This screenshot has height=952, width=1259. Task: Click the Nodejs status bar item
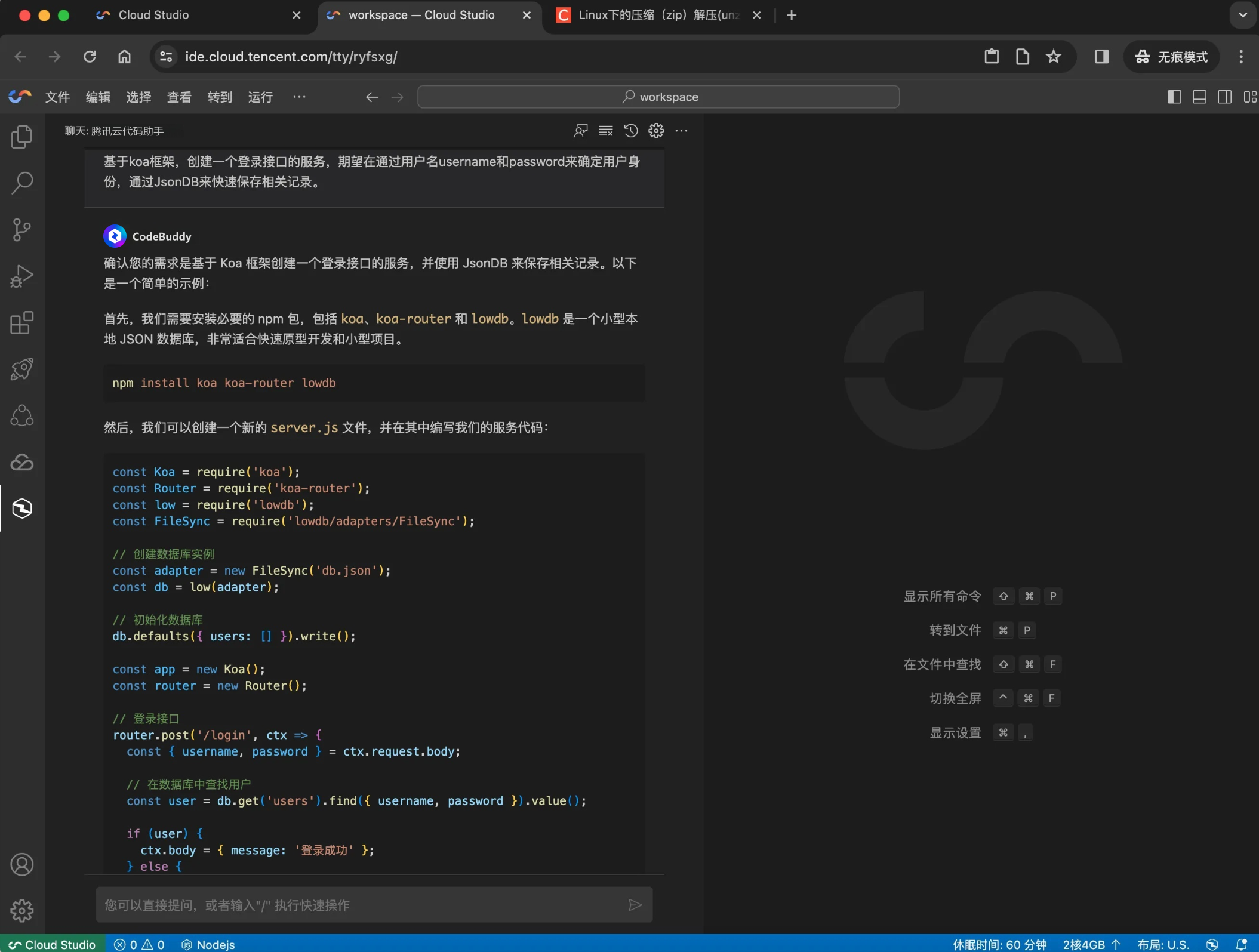coord(208,944)
